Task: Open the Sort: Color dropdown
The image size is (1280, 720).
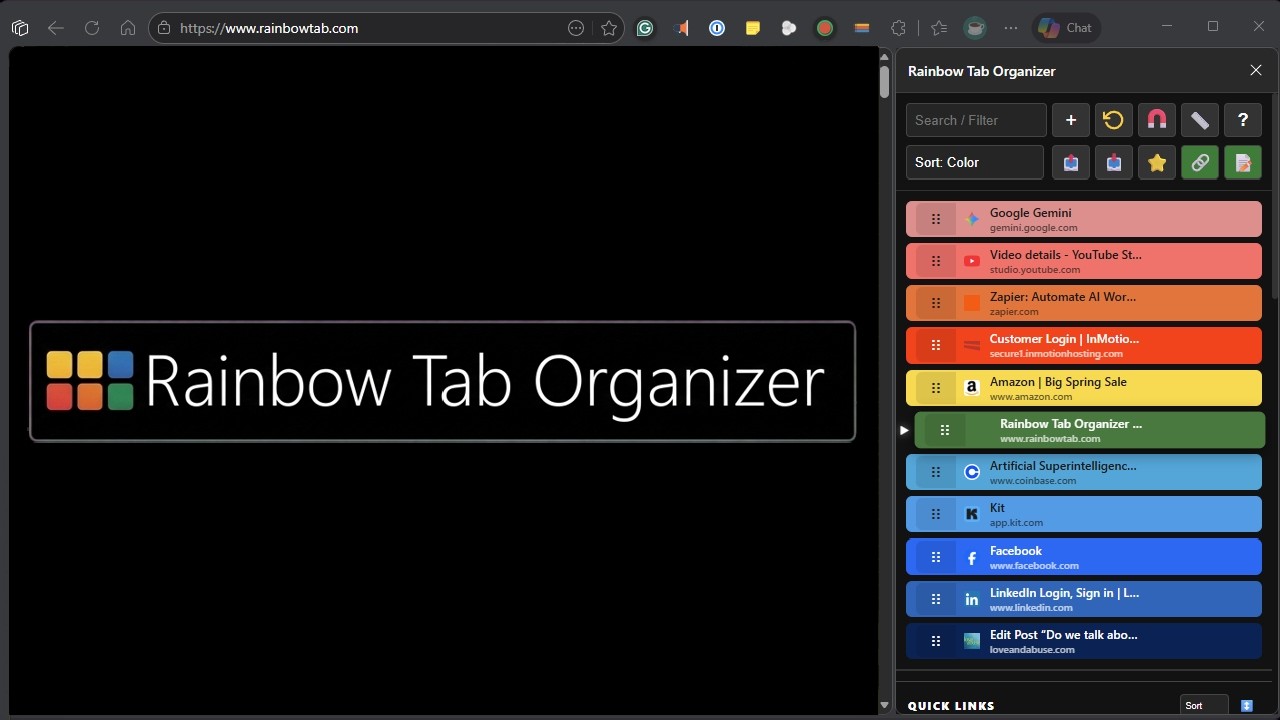Action: (975, 162)
